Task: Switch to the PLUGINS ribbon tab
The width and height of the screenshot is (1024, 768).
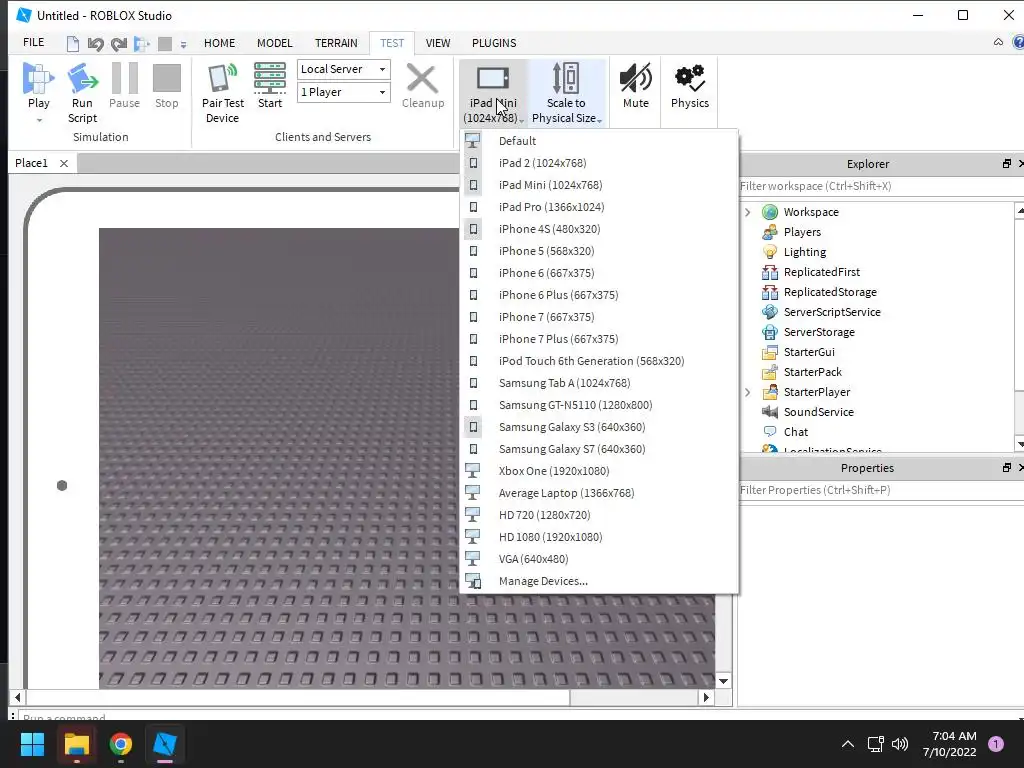Action: 494,43
